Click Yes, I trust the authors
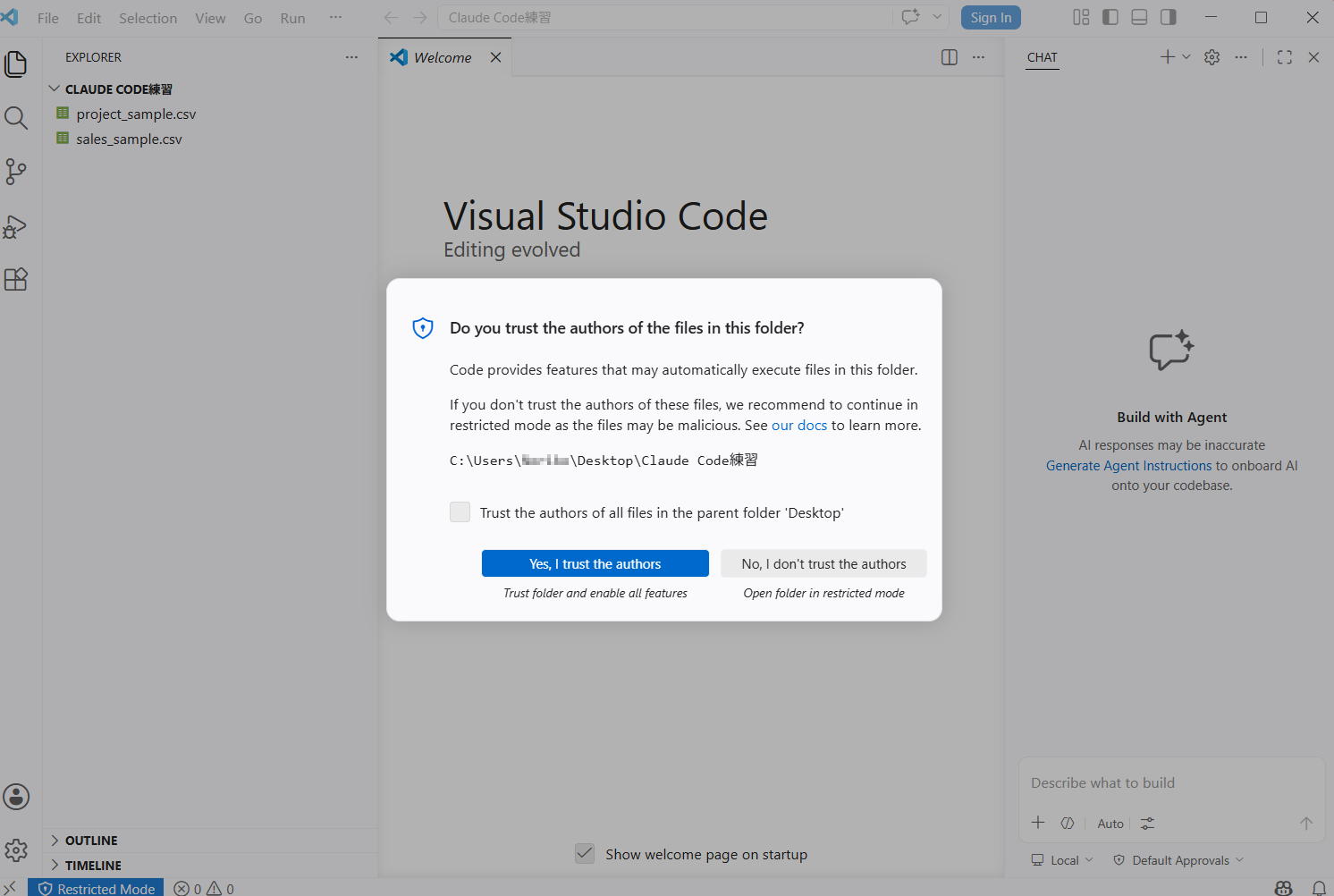Viewport: 1334px width, 896px height. pos(595,563)
